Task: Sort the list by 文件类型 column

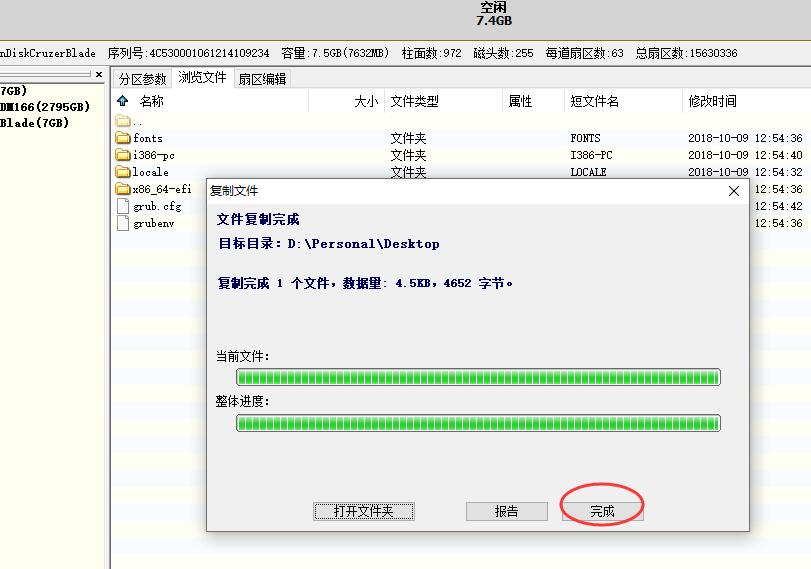Action: coord(414,101)
